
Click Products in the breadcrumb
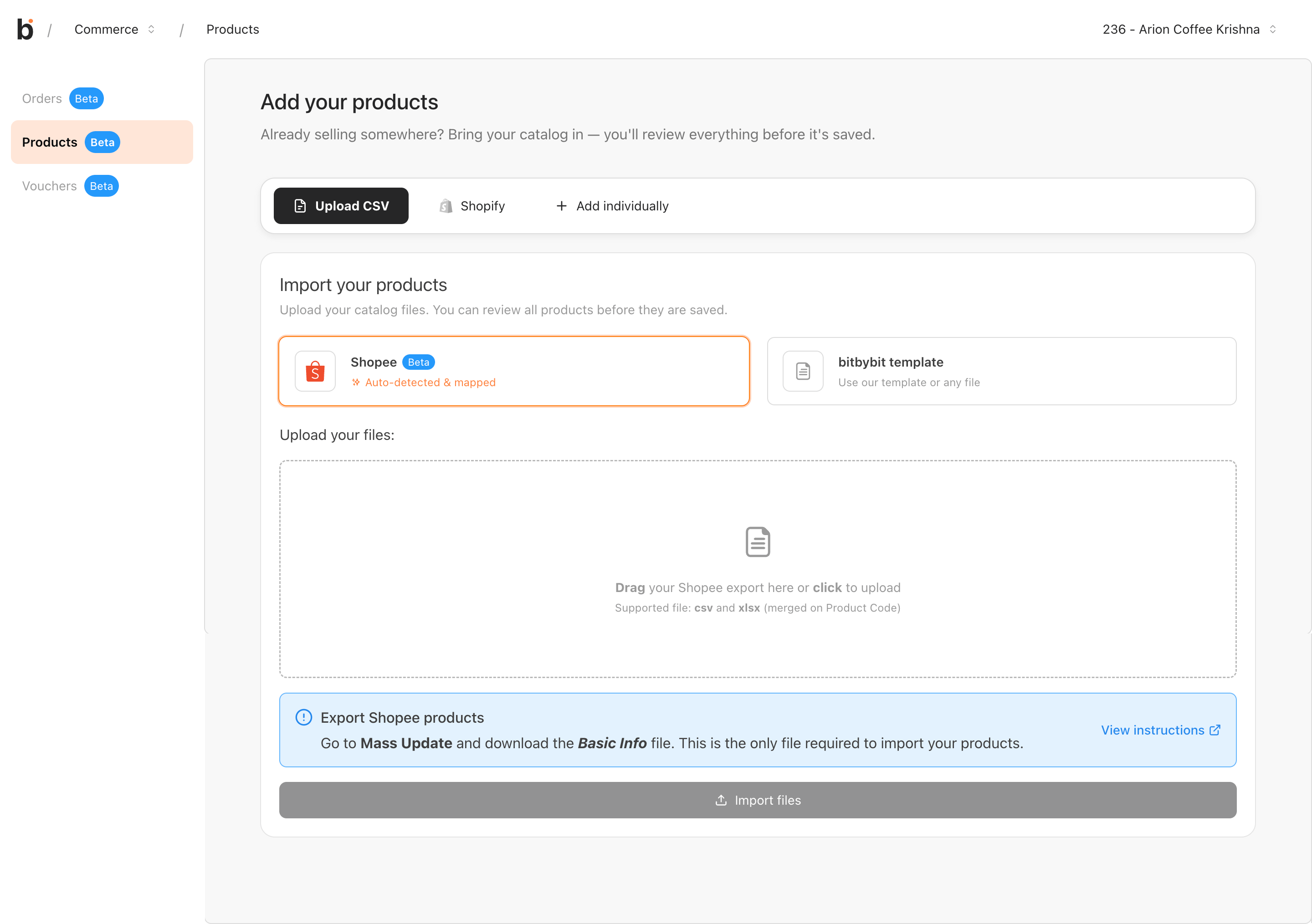(x=233, y=29)
